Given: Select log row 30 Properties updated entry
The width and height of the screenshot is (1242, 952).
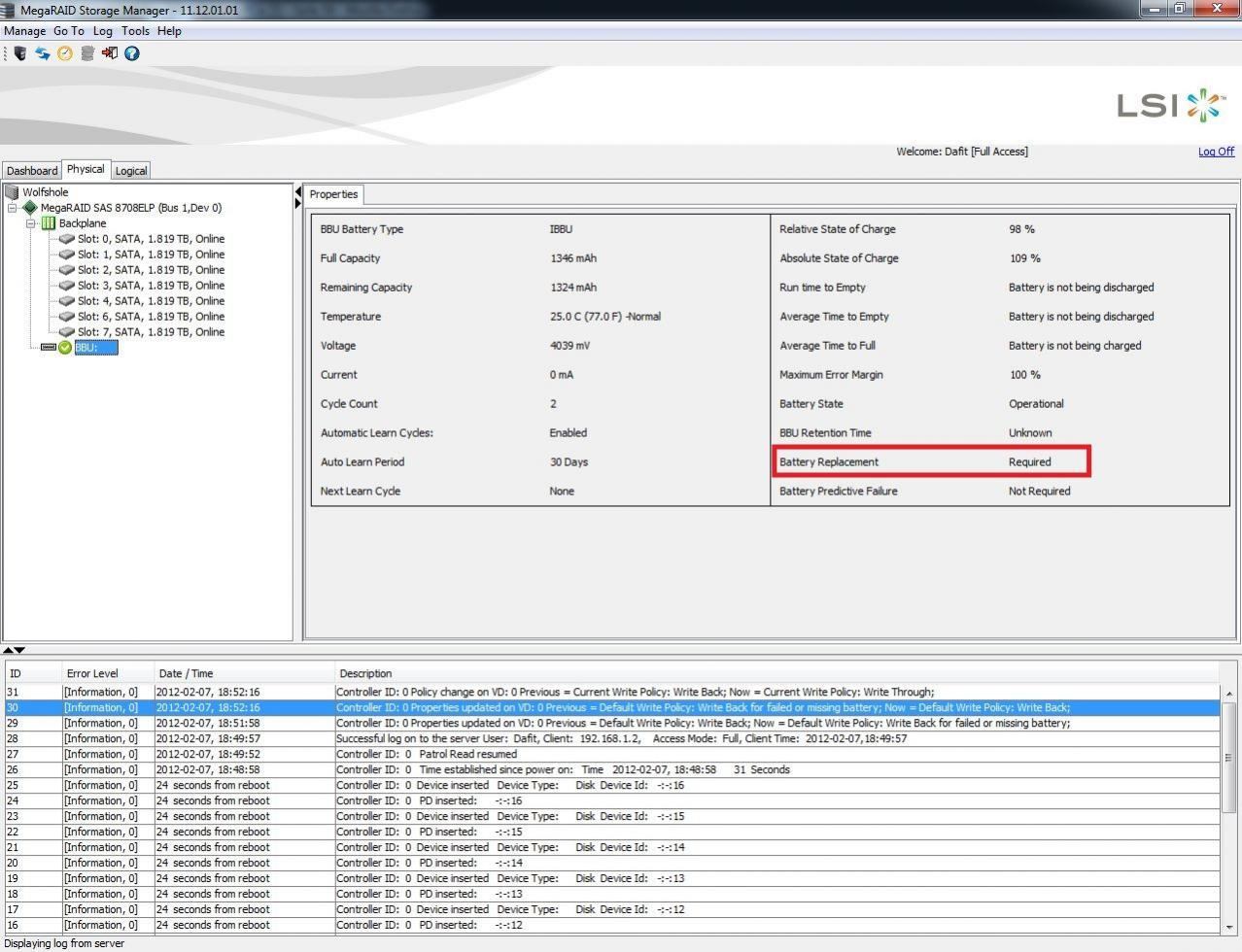Looking at the screenshot, I should tap(612, 708).
